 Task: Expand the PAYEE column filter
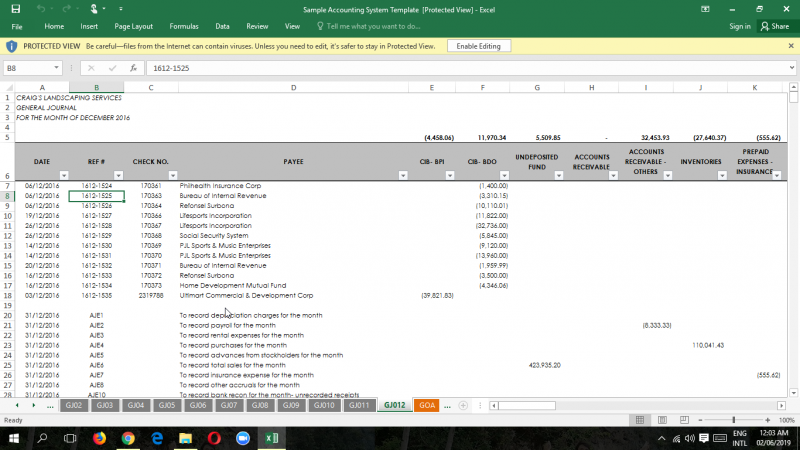403,175
